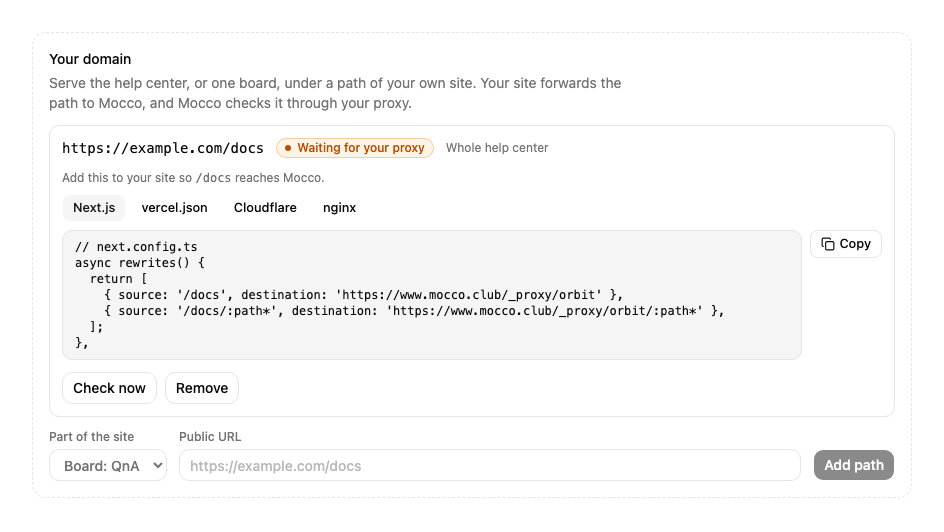Open the Board: QnA dropdown

pos(108,465)
